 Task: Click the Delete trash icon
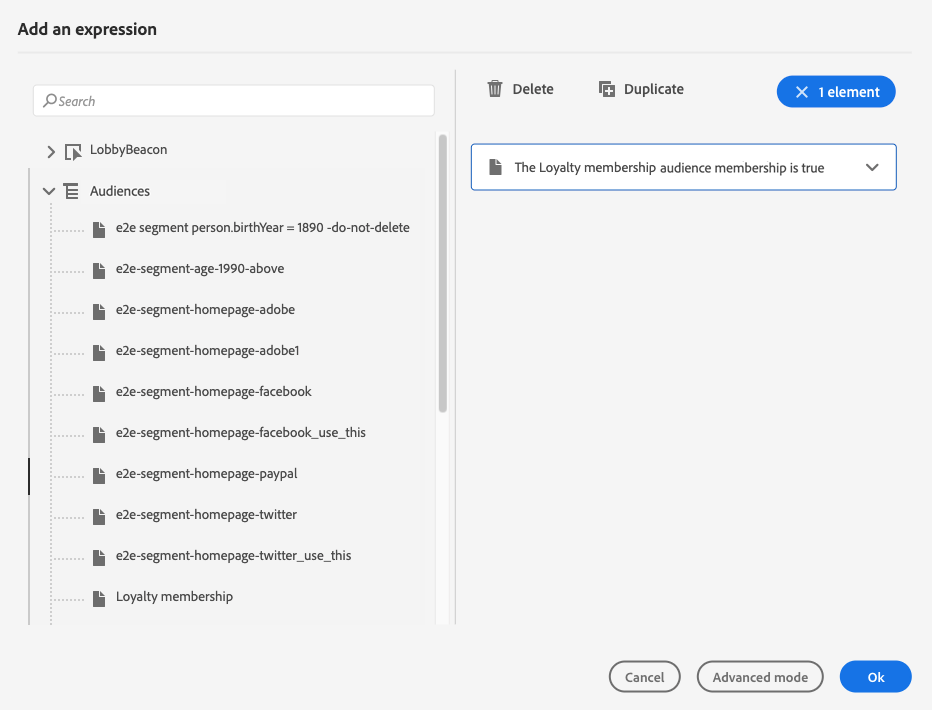(495, 89)
